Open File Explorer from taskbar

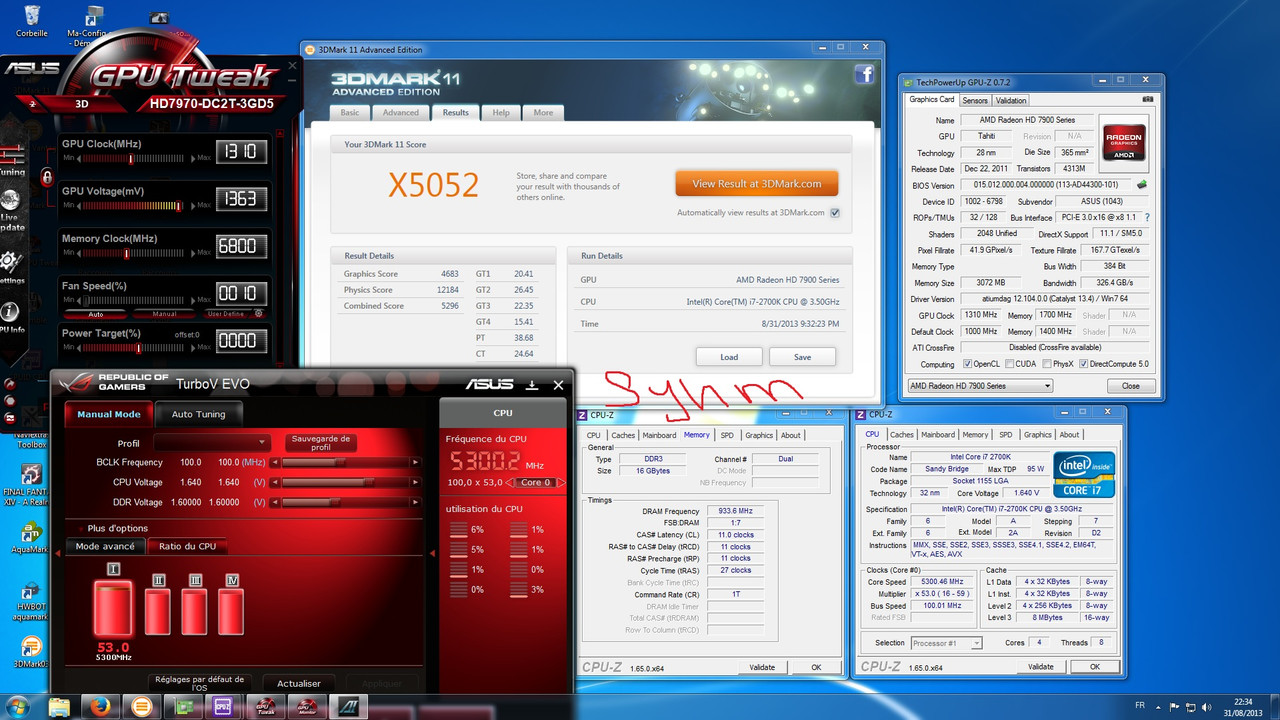(x=60, y=707)
